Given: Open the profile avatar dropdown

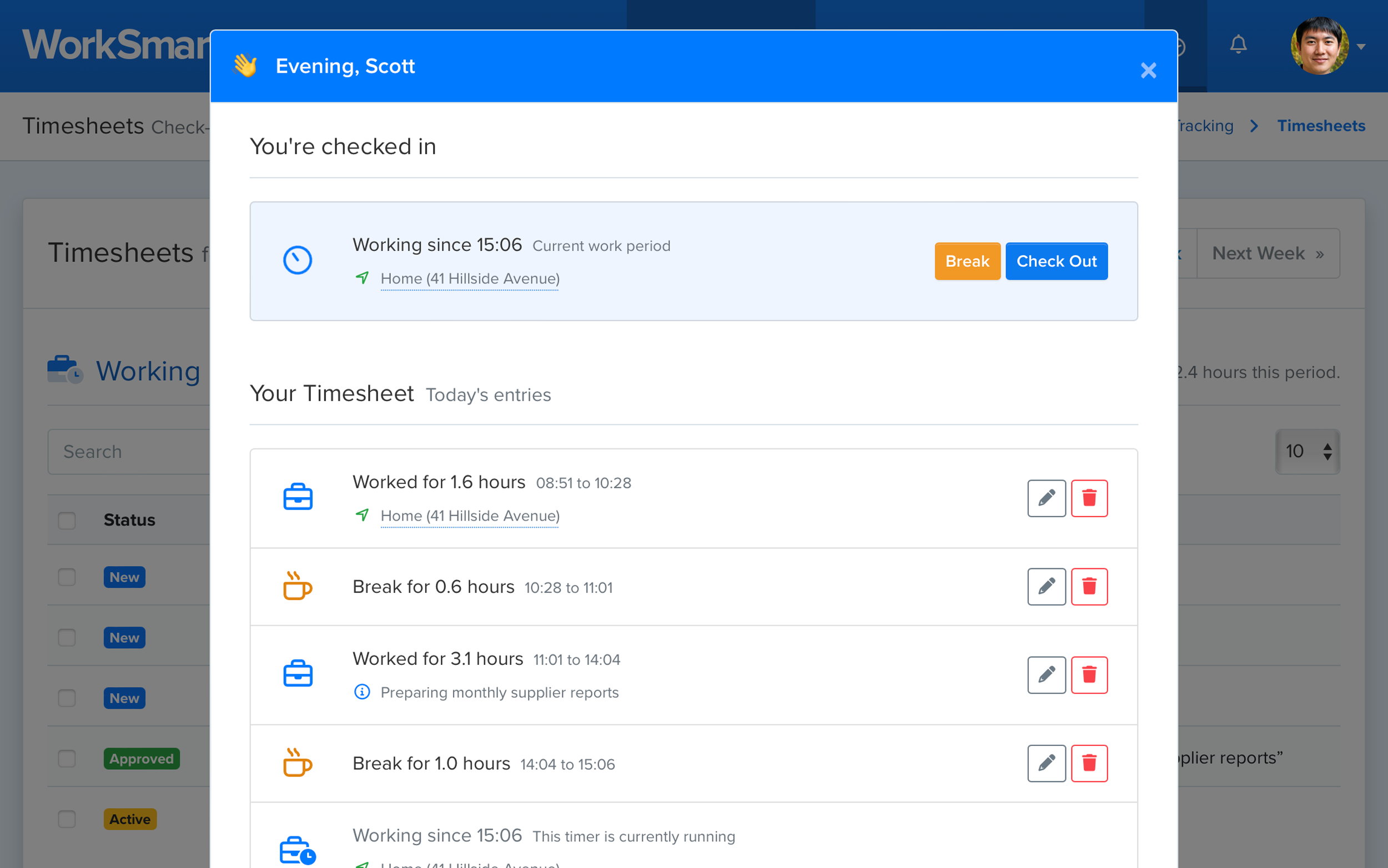Looking at the screenshot, I should pyautogui.click(x=1319, y=46).
